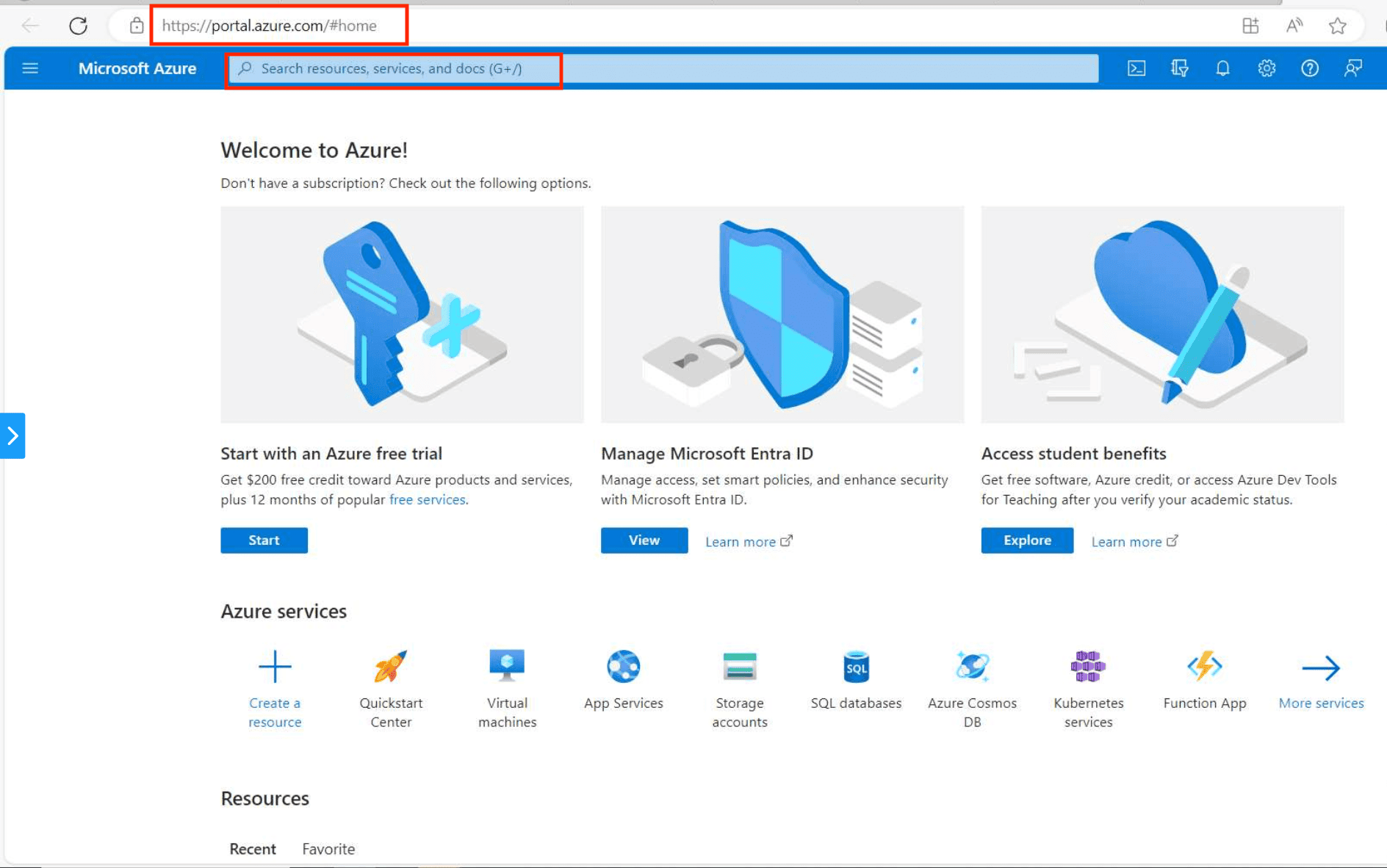Click the magnifier icon in the search box

click(x=245, y=68)
